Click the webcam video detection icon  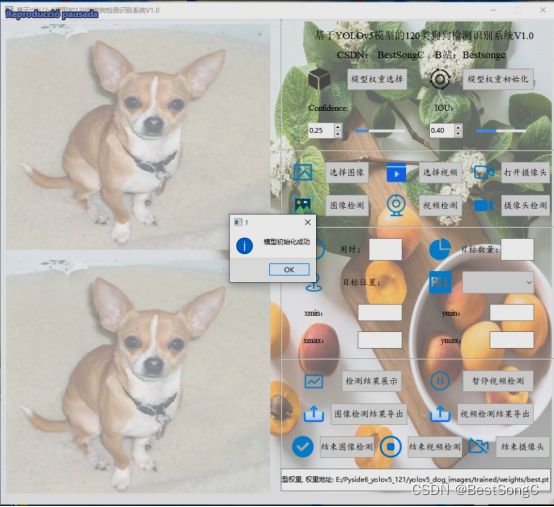click(396, 205)
